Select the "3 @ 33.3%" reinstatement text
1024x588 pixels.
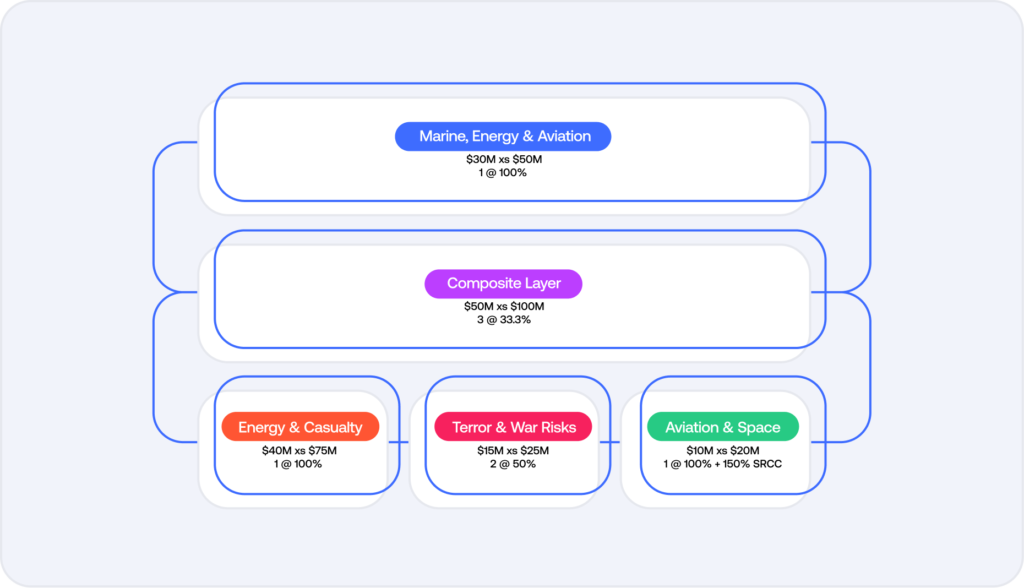point(503,319)
